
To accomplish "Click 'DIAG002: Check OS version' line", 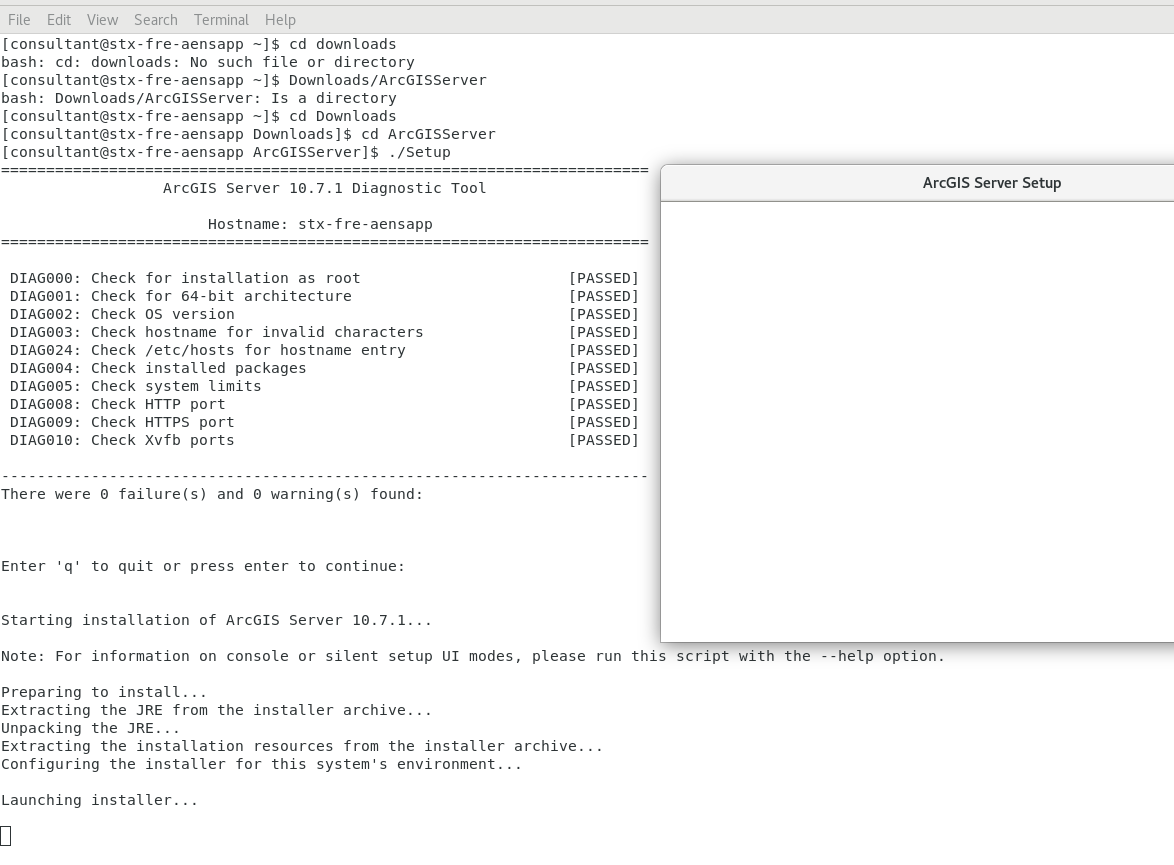I will tap(122, 314).
